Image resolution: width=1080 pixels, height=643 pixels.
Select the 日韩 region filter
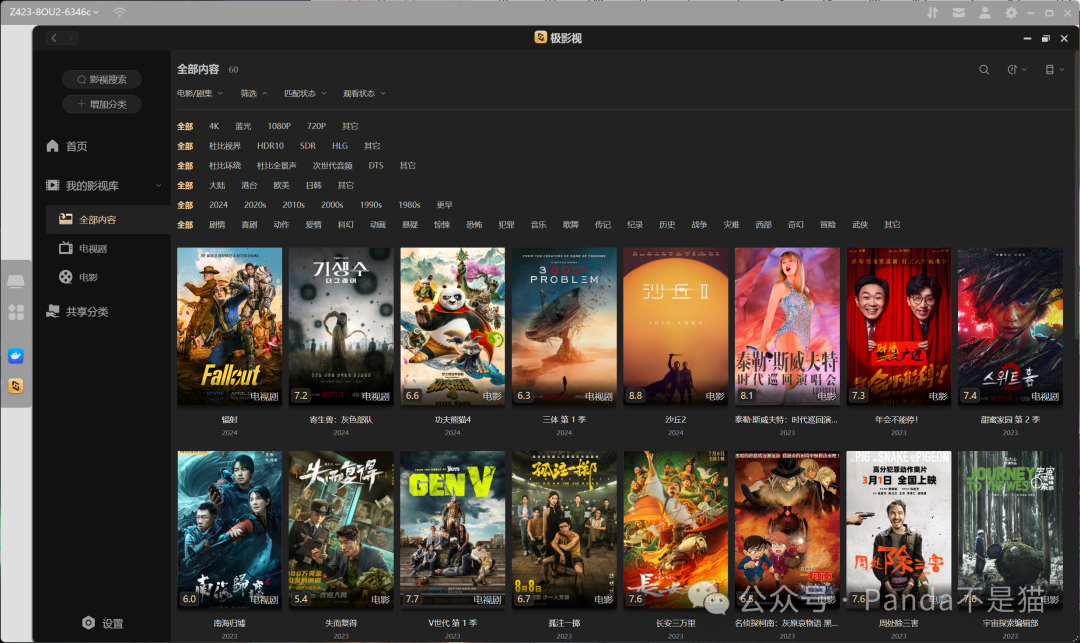click(313, 185)
